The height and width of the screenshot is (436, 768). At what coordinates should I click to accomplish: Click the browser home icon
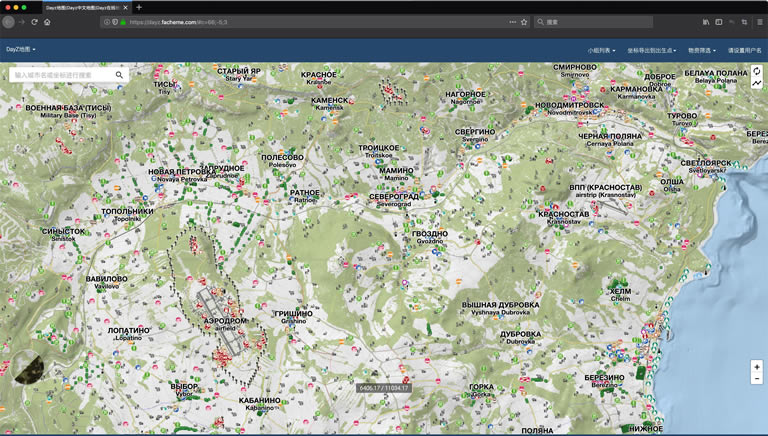tap(47, 22)
